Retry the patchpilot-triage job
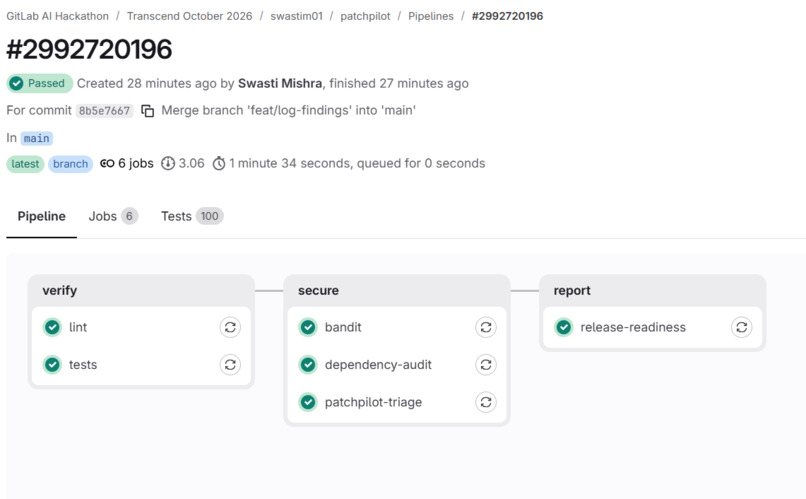Viewport: 806px width, 499px height. click(486, 402)
